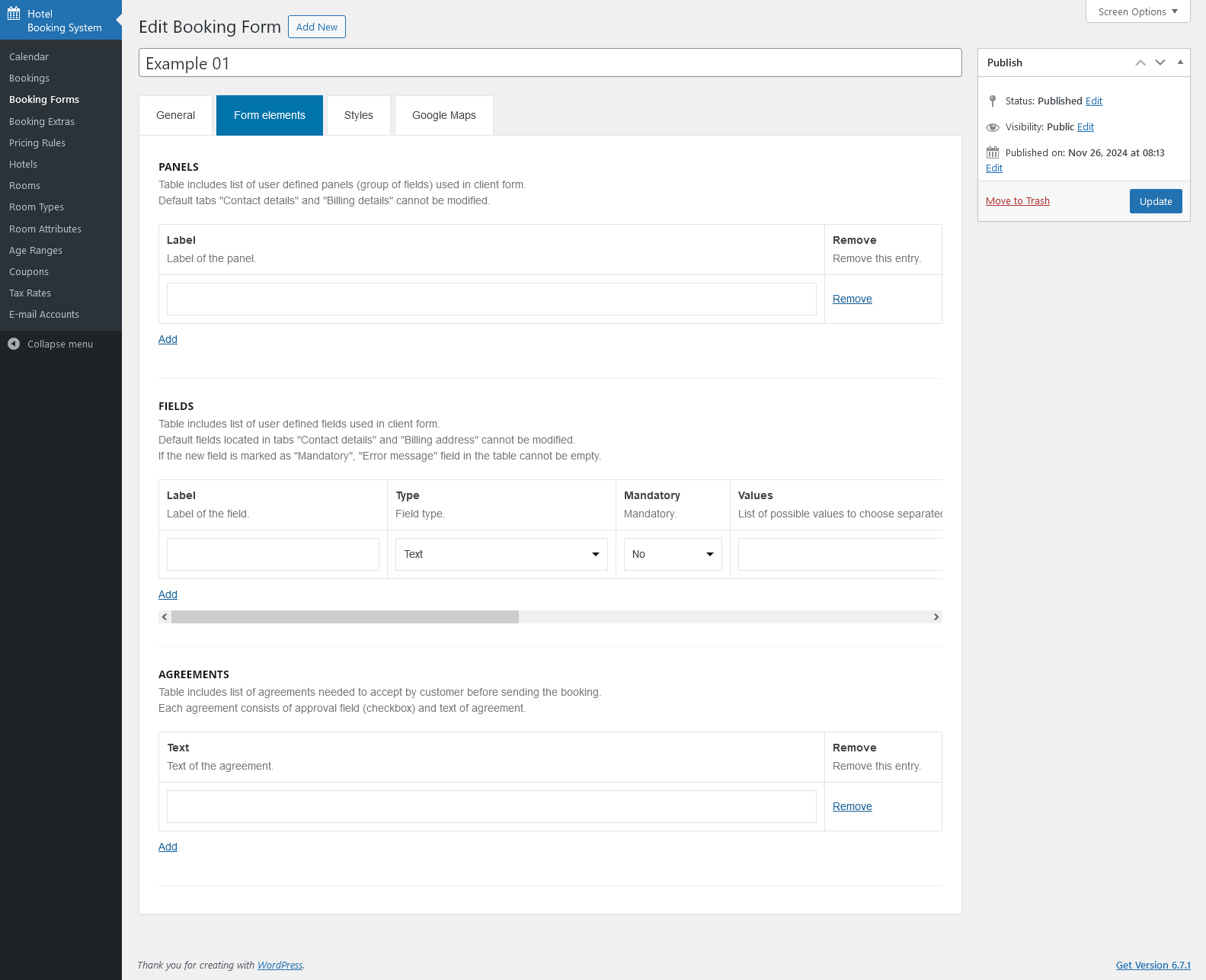
Task: Click the published date calendar icon
Action: pyautogui.click(x=992, y=152)
